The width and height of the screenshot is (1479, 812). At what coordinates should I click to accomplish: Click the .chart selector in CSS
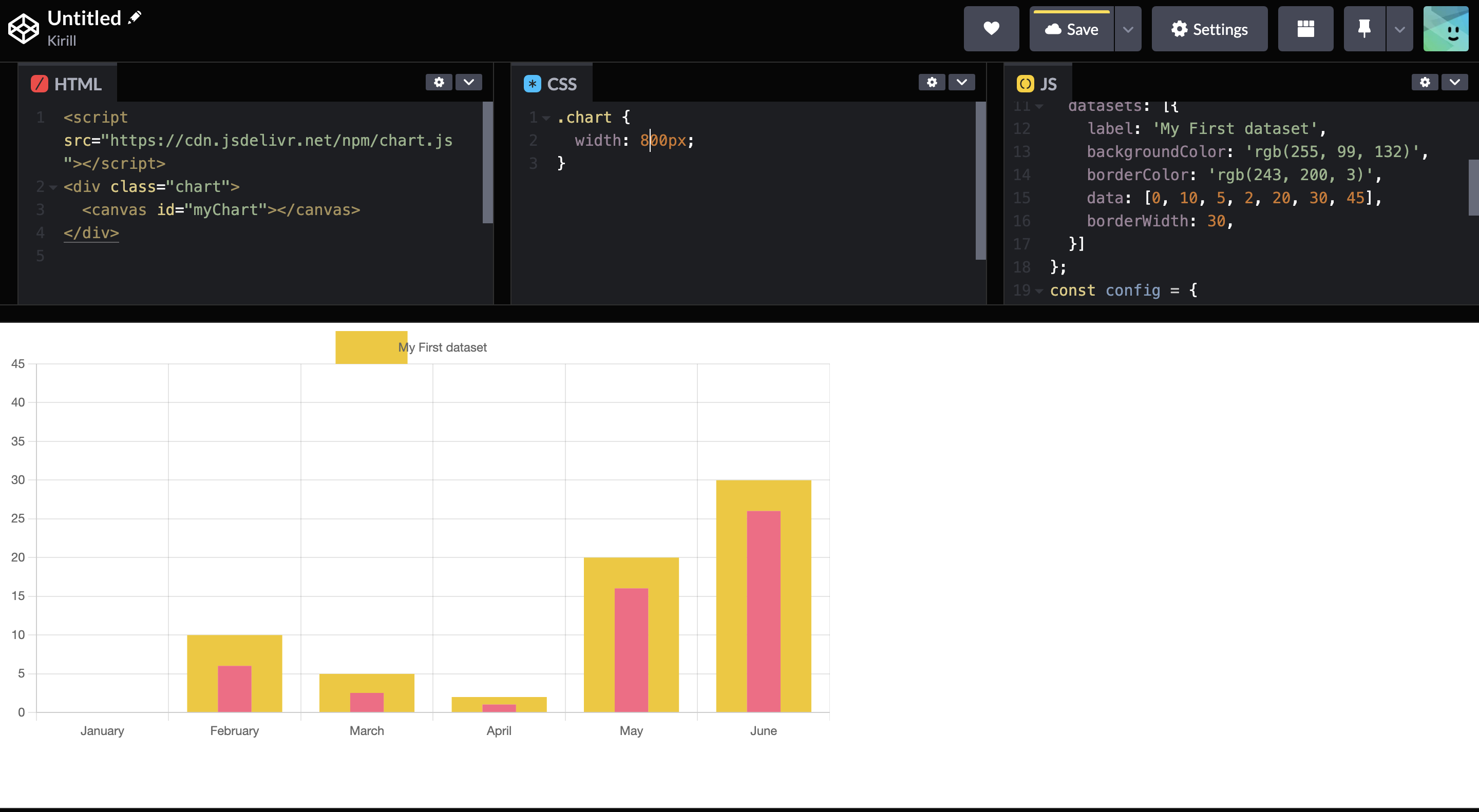click(584, 117)
